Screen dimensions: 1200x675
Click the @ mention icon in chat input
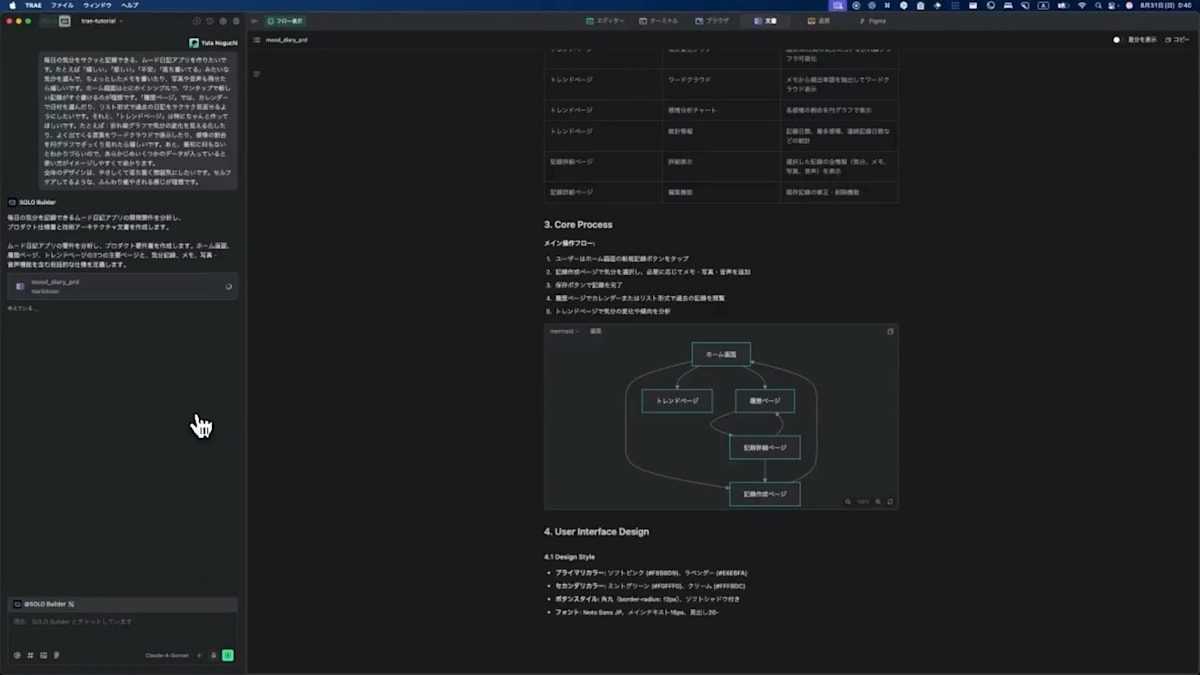coord(17,655)
